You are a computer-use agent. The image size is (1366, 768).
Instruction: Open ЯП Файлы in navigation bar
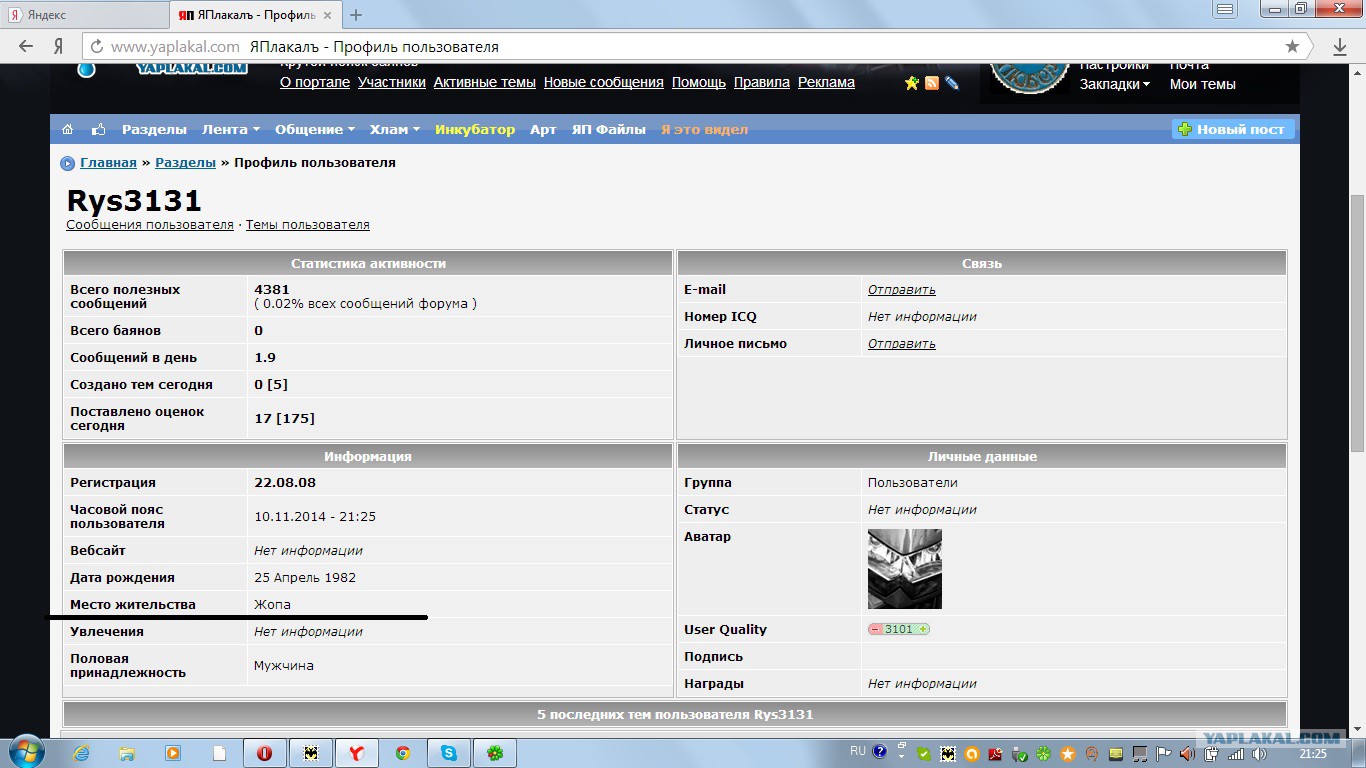tap(609, 129)
